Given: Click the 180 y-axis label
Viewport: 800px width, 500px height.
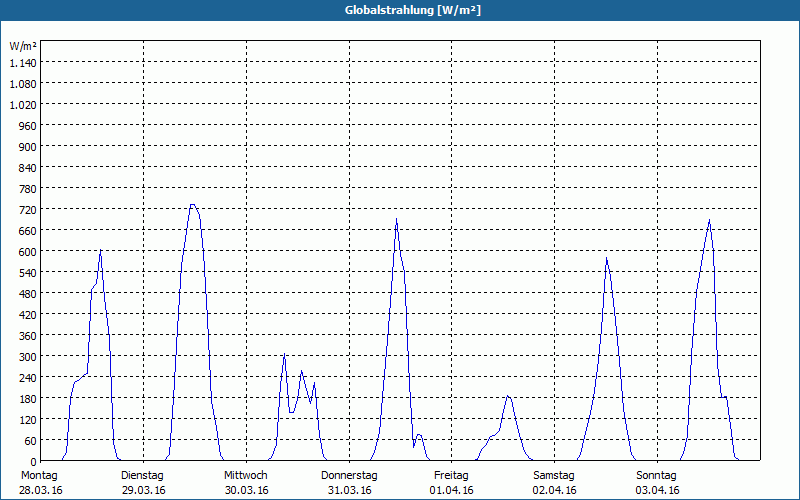Looking at the screenshot, I should point(29,398).
